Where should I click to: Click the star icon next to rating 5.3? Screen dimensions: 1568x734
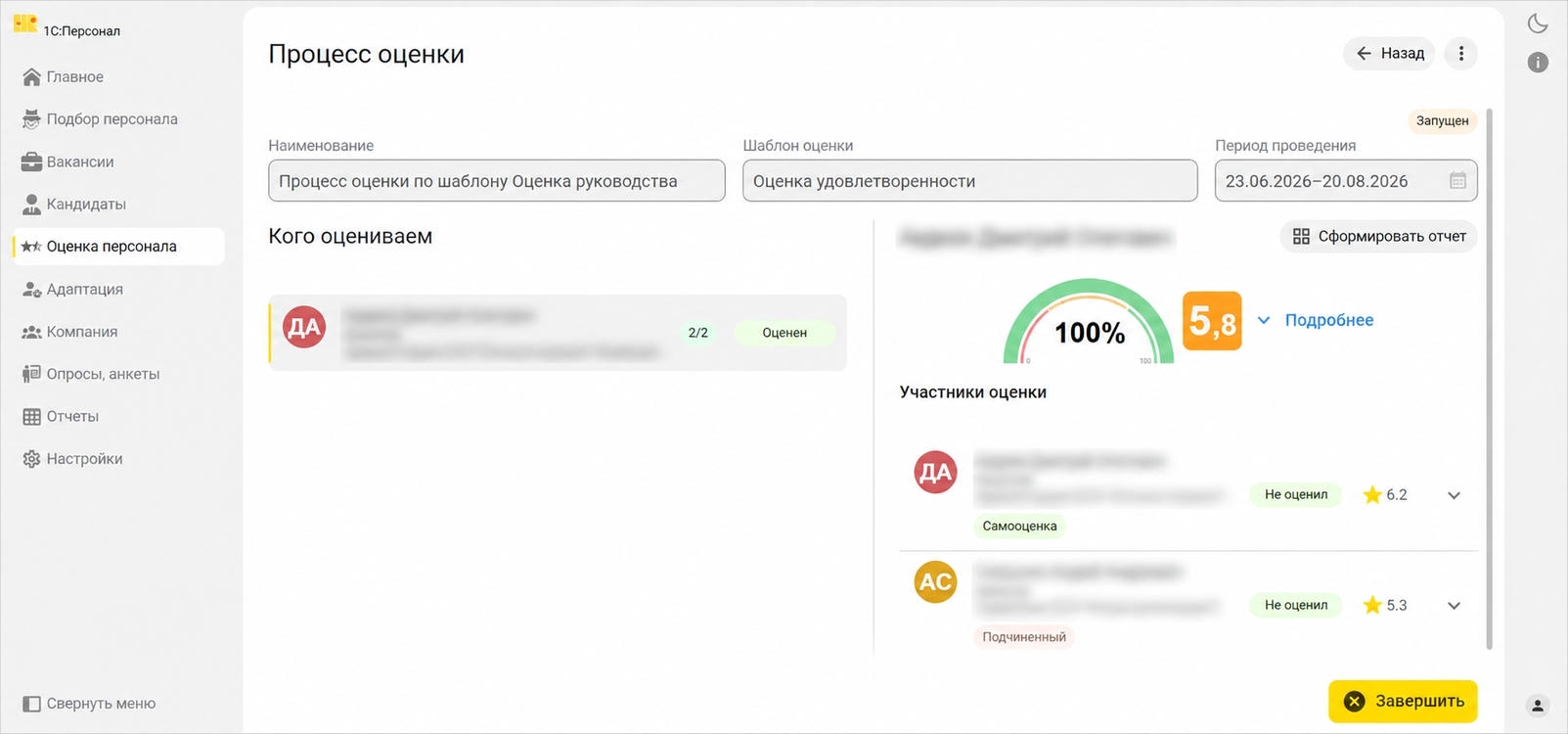(1372, 606)
